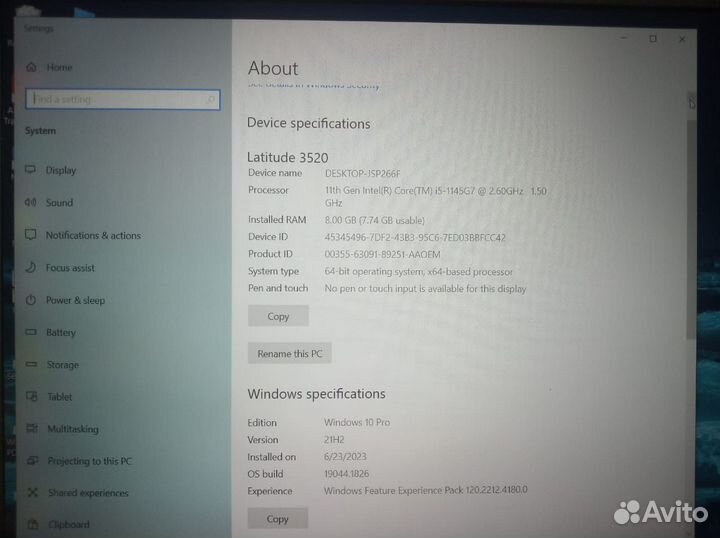Click the version value 21H2
Image resolution: width=720 pixels, height=538 pixels.
(334, 439)
